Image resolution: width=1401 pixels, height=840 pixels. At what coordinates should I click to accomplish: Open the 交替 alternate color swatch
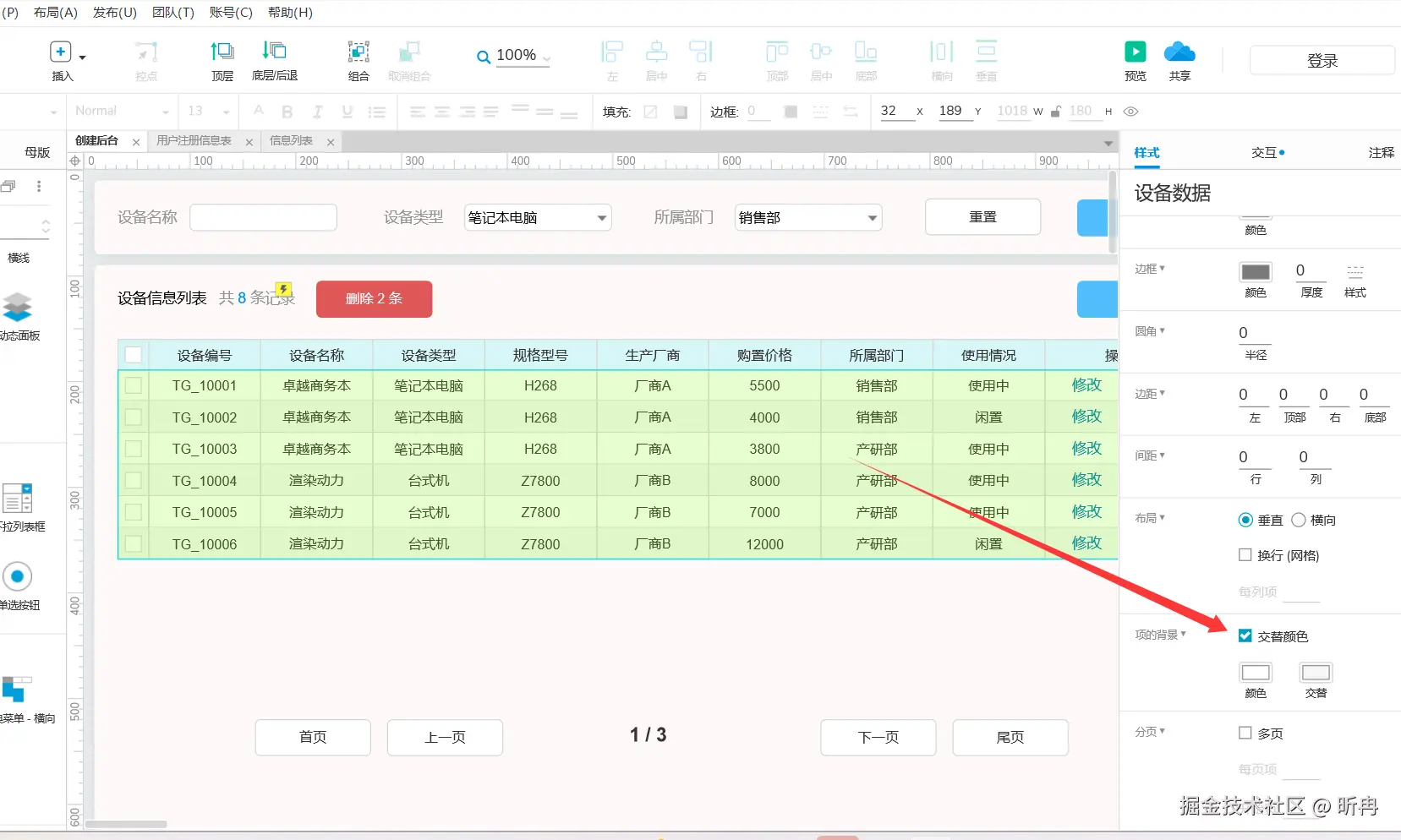point(1316,673)
